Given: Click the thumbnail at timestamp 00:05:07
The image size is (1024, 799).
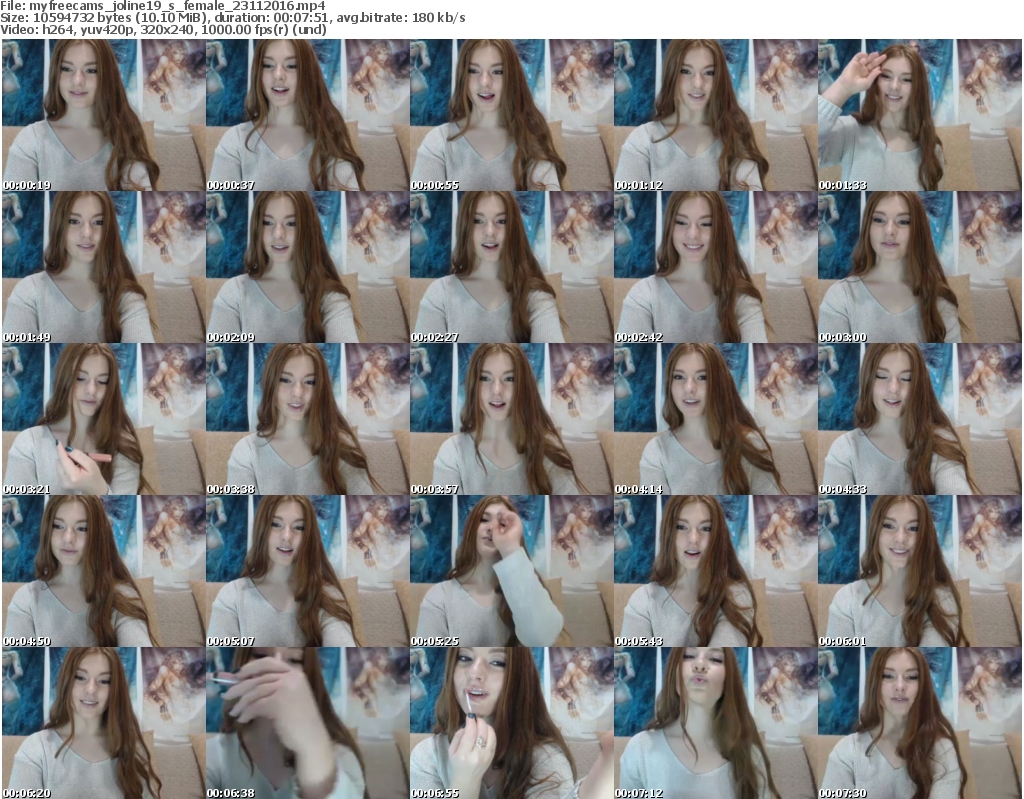Looking at the screenshot, I should coord(308,571).
